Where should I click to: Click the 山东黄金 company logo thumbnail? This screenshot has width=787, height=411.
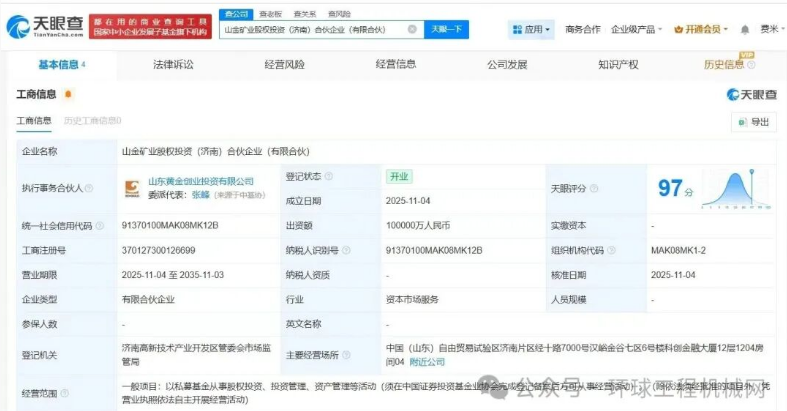(x=130, y=186)
